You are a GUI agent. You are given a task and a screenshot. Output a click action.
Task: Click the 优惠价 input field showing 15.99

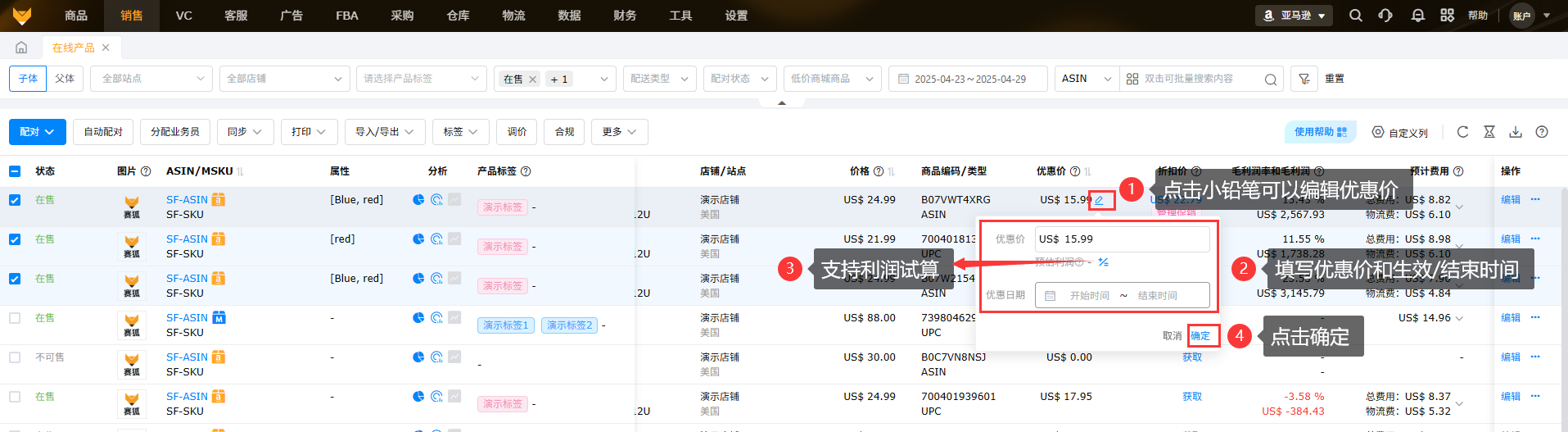(1123, 239)
